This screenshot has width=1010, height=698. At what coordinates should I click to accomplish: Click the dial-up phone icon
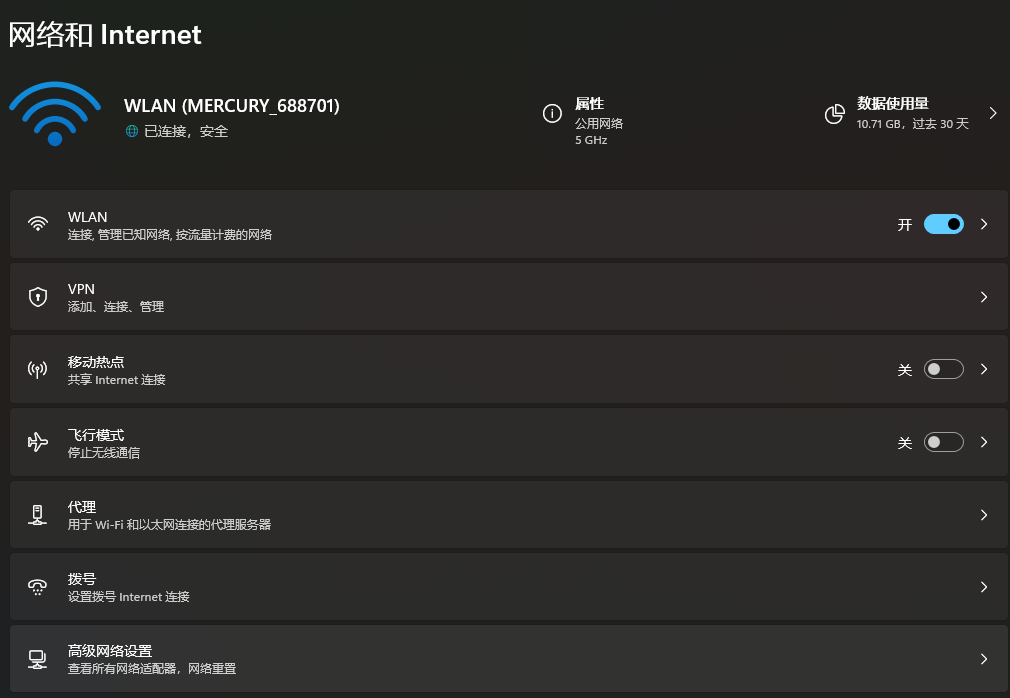click(x=38, y=587)
